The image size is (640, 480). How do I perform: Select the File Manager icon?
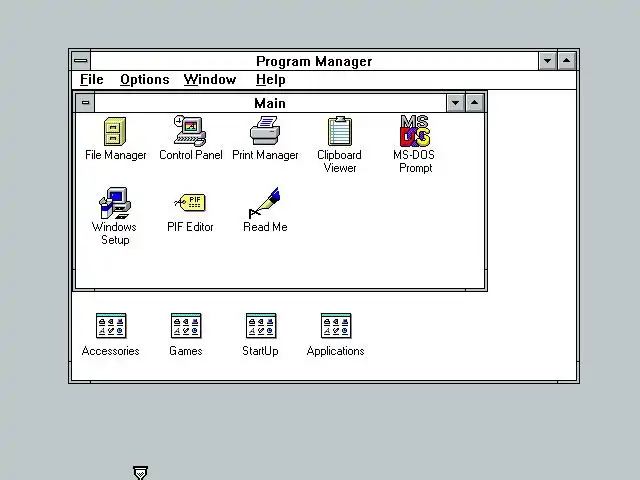[x=115, y=131]
